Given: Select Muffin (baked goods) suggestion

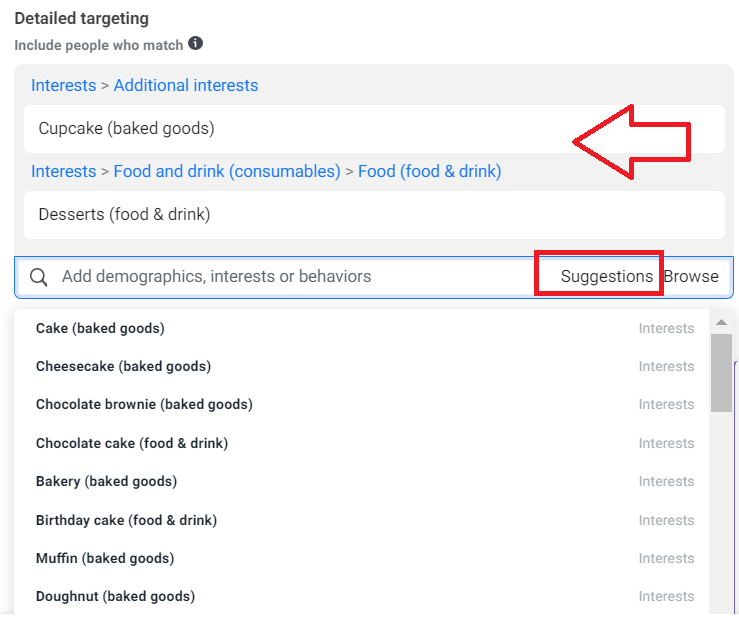Looking at the screenshot, I should pos(361,558).
